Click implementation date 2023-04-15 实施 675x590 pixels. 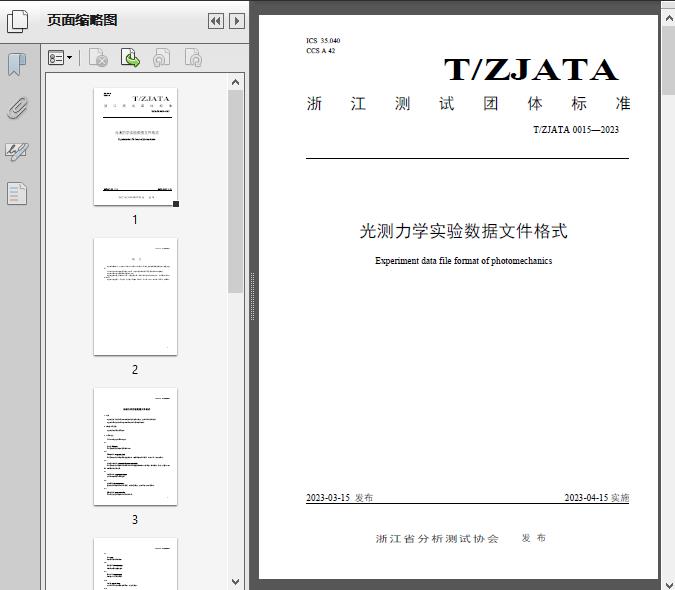597,497
